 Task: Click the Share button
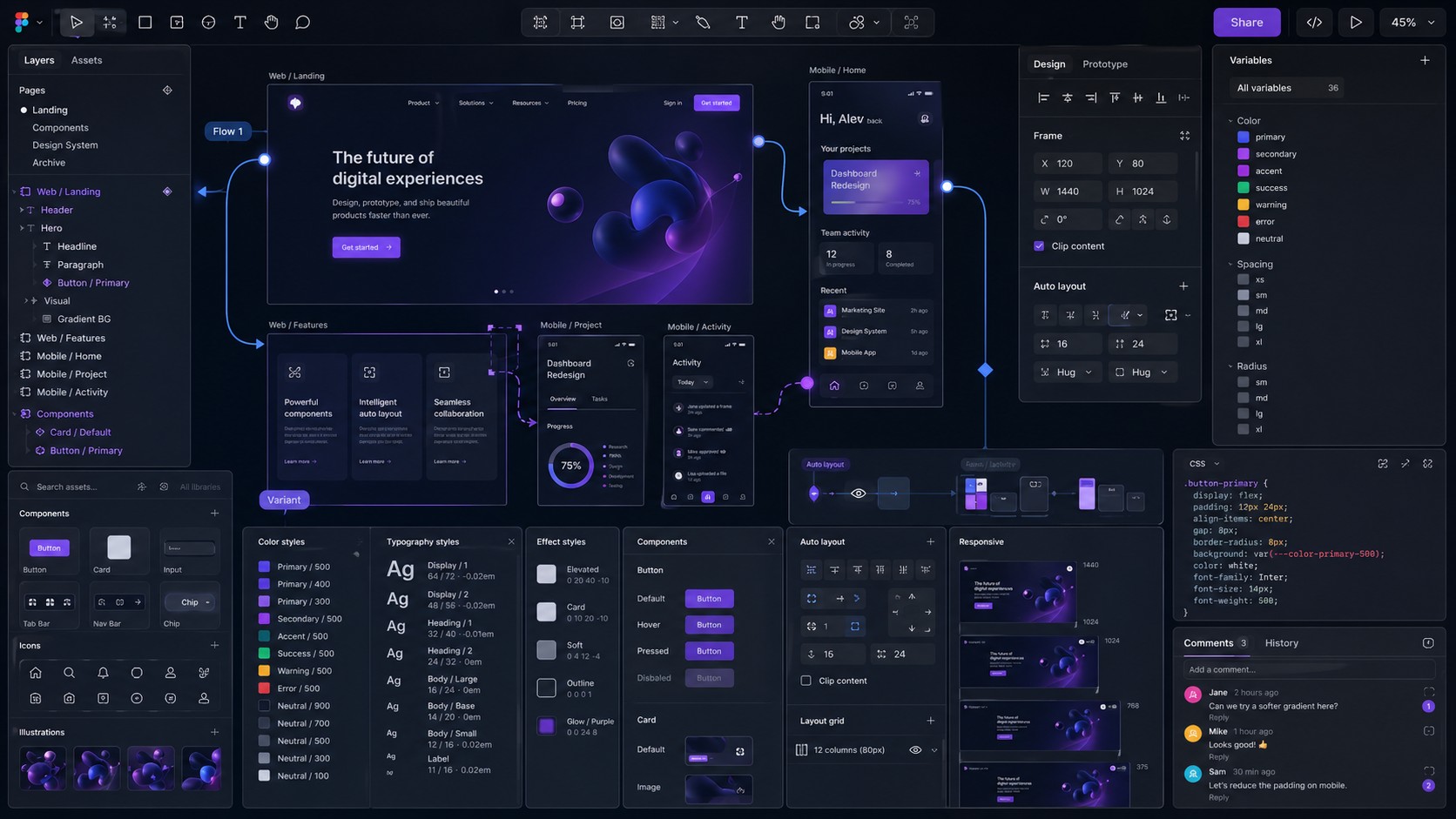tap(1246, 23)
